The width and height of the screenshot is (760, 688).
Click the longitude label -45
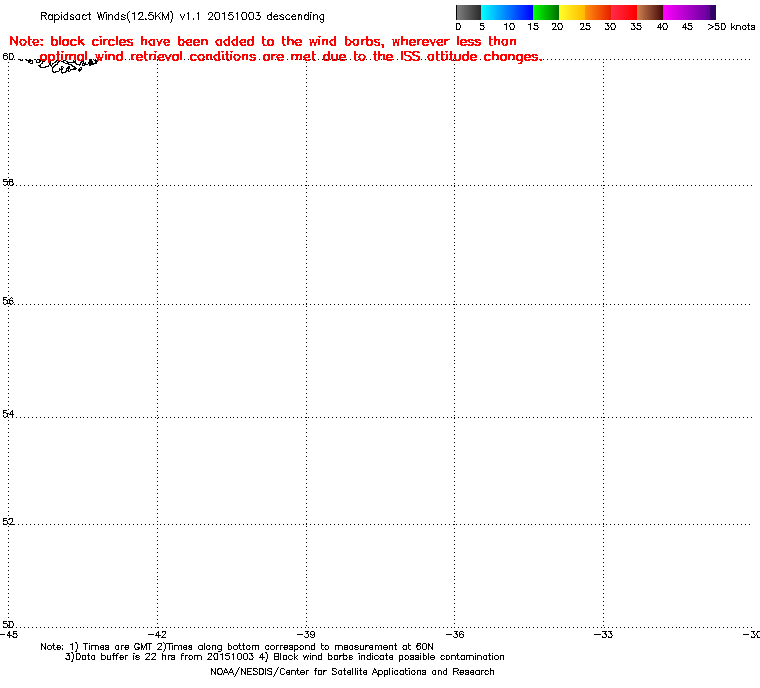[x=9, y=634]
